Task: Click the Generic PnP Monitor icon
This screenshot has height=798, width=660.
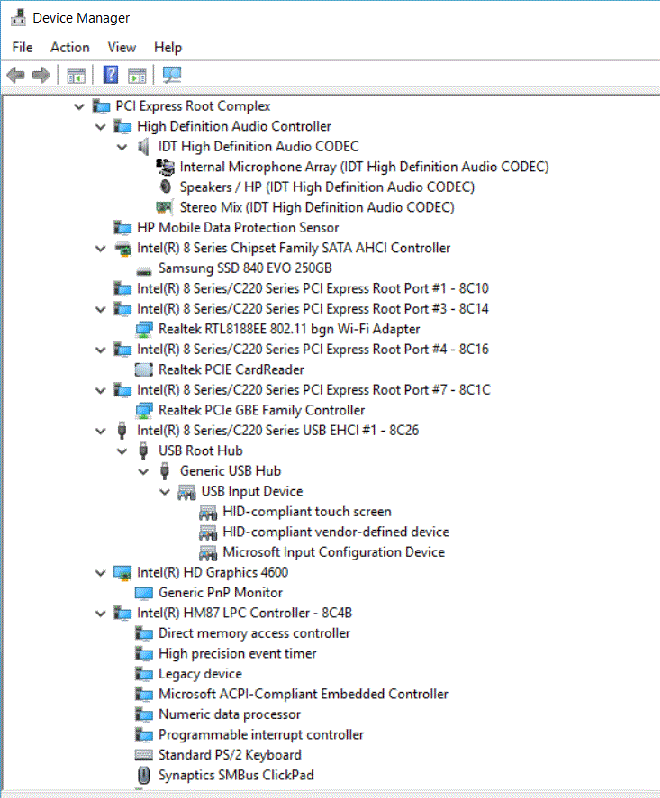Action: click(x=144, y=593)
